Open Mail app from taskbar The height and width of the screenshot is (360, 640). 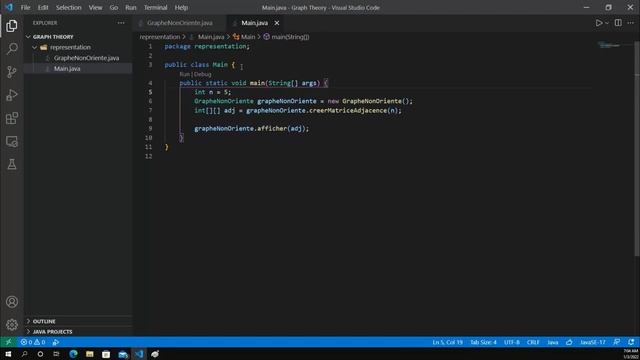click(x=122, y=354)
